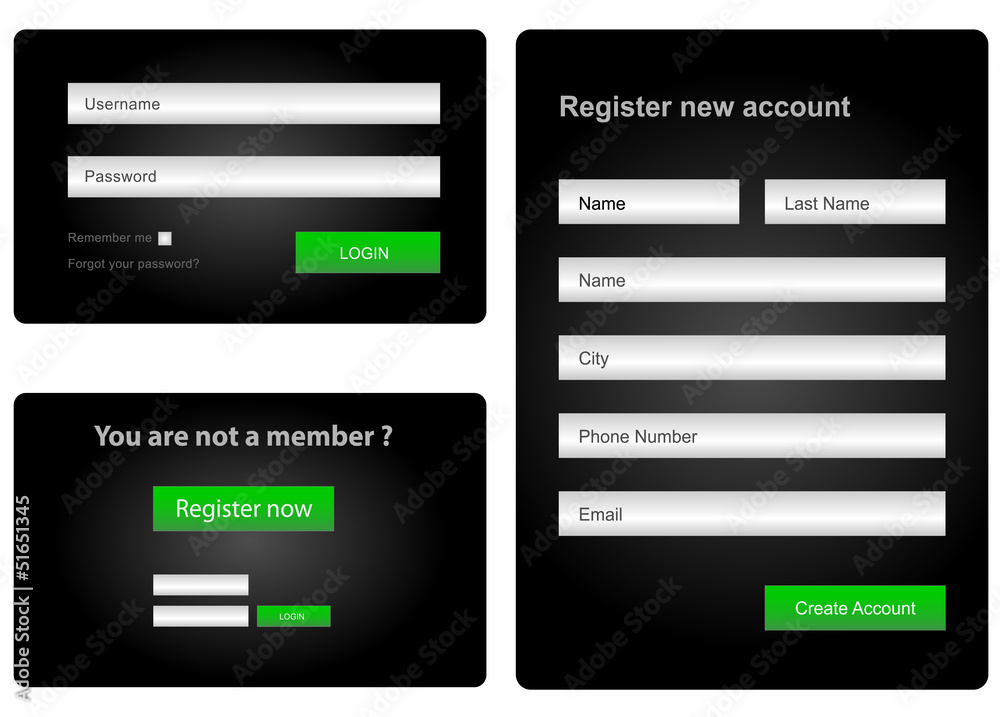The width and height of the screenshot is (1000, 717).
Task: Click the Password input field
Action: pos(254,177)
